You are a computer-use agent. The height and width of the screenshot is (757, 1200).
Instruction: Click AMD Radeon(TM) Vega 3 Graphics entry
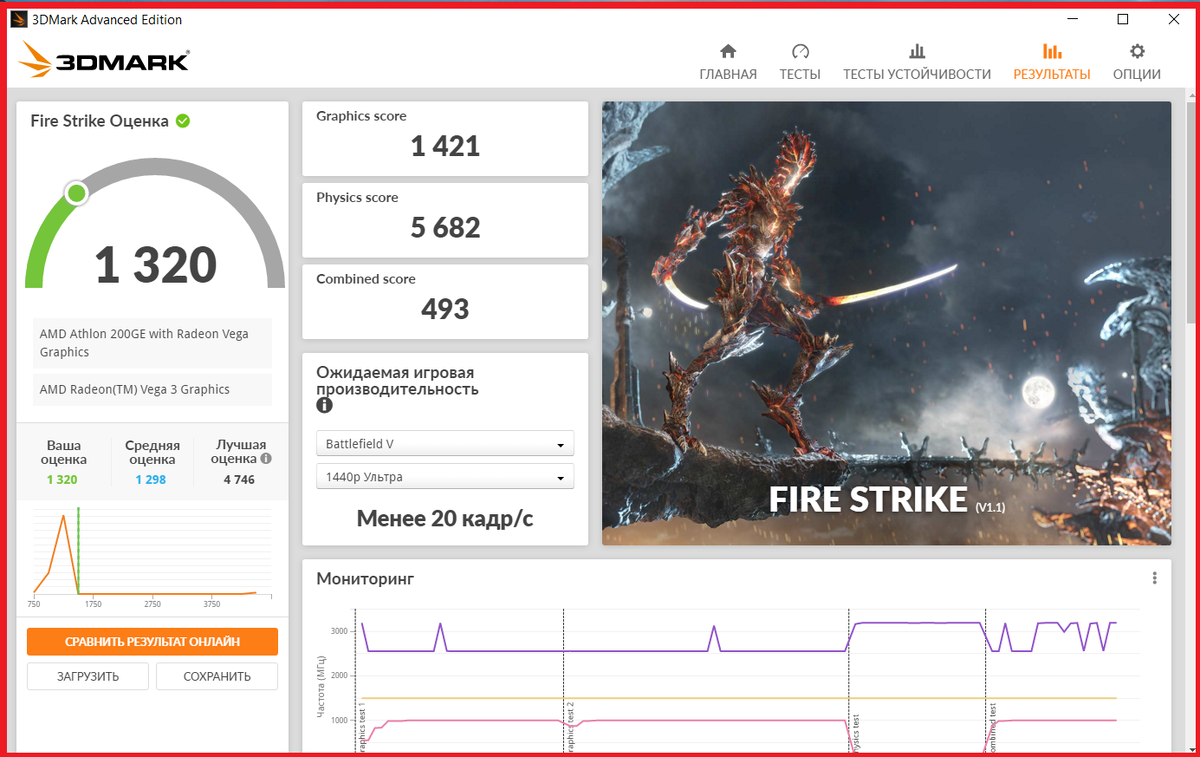152,390
